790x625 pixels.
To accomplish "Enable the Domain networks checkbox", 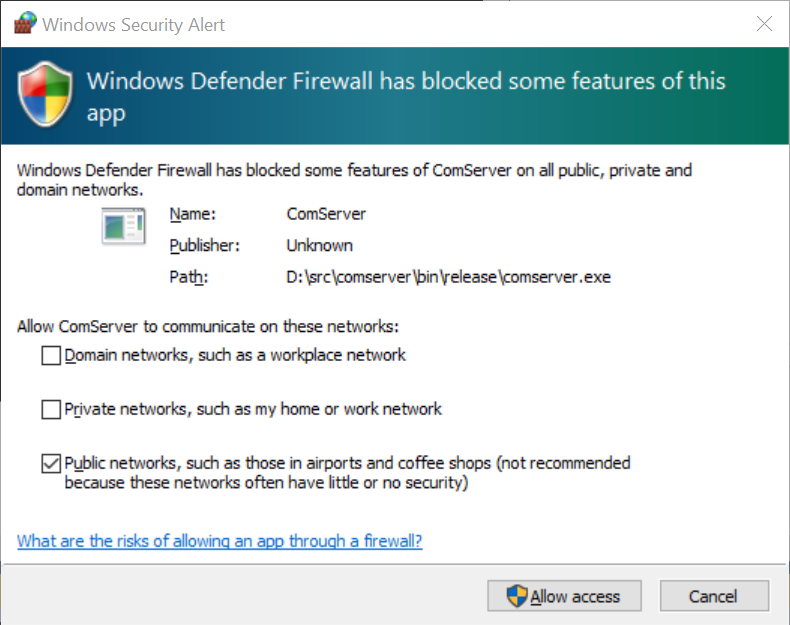I will (51, 355).
